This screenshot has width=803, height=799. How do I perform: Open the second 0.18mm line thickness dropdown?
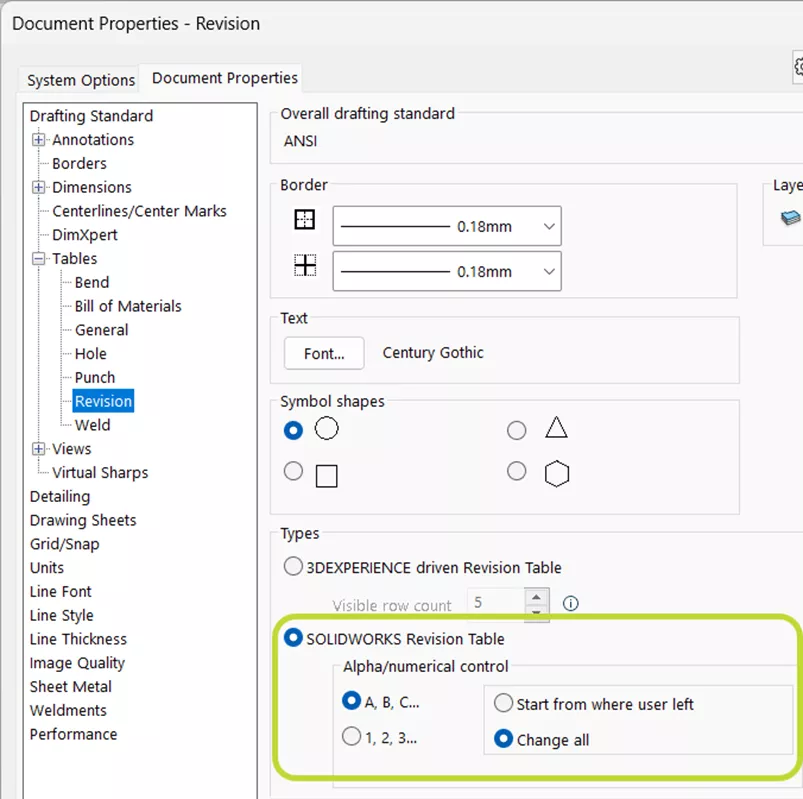click(549, 271)
